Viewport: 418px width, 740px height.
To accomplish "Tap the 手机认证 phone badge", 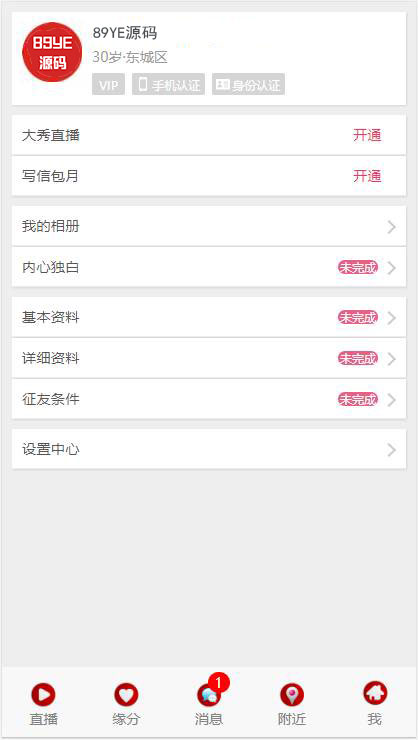I will (168, 84).
